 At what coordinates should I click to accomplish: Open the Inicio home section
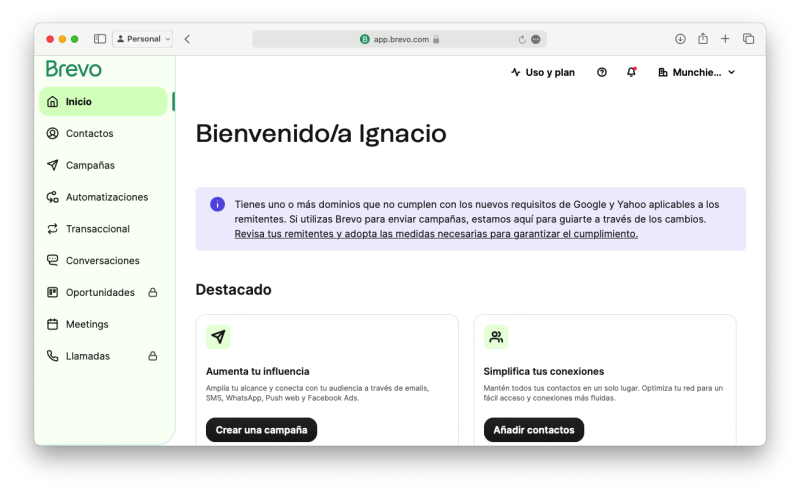[103, 102]
